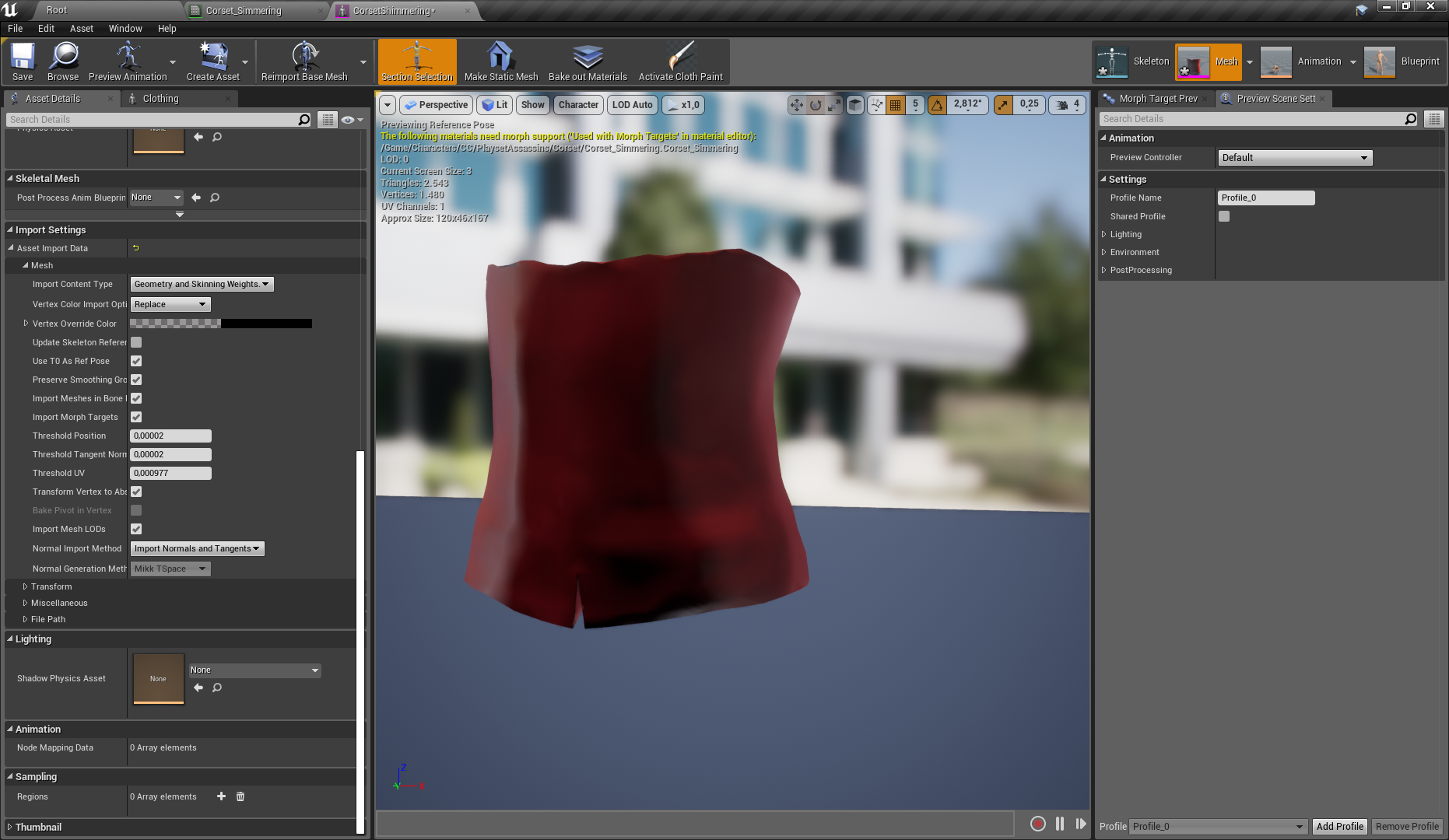The image size is (1449, 840).
Task: Click the Save toolbar icon
Action: [23, 61]
